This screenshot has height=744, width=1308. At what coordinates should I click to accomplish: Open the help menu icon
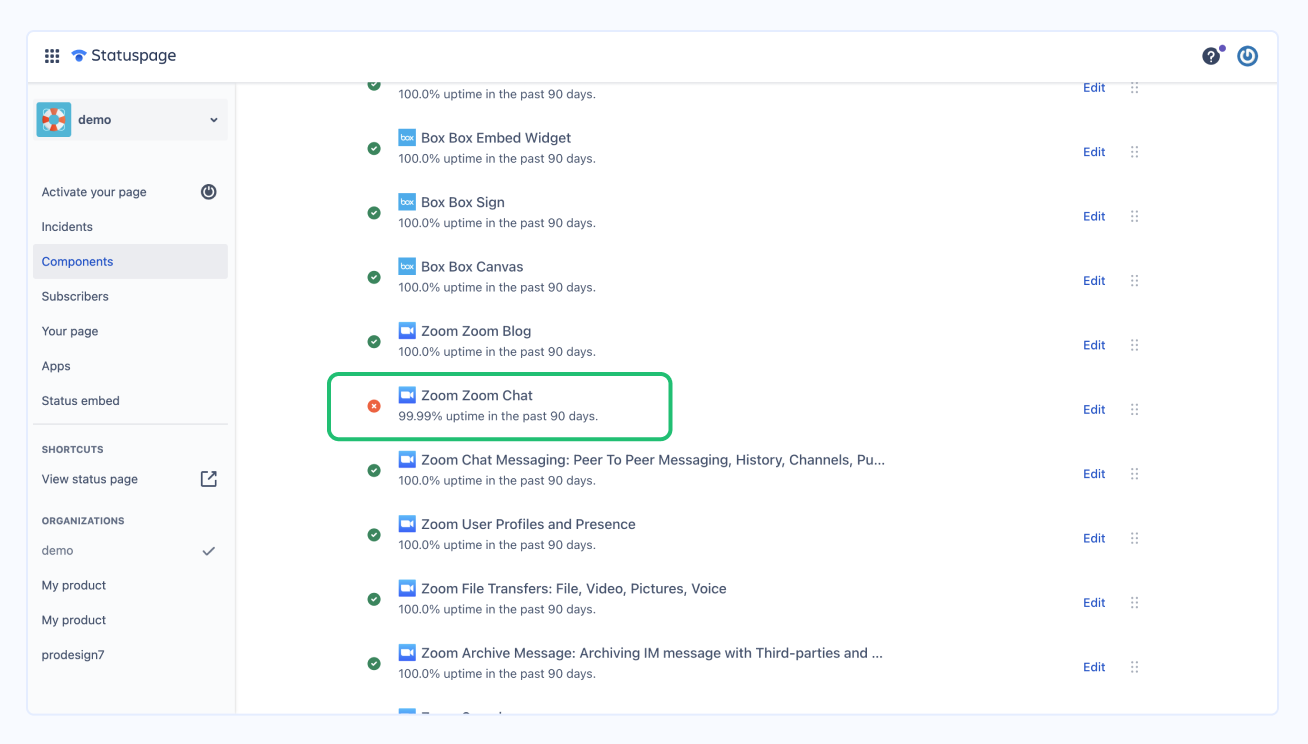tap(1211, 55)
